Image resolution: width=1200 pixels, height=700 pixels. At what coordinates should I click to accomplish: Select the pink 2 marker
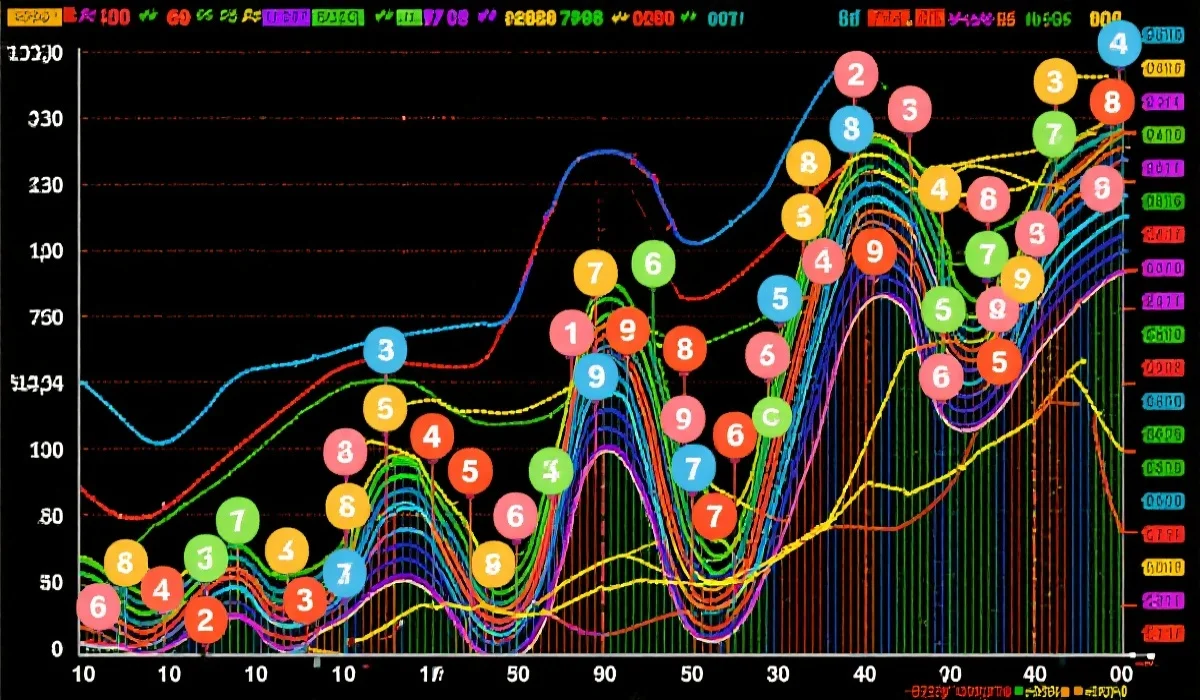point(855,75)
